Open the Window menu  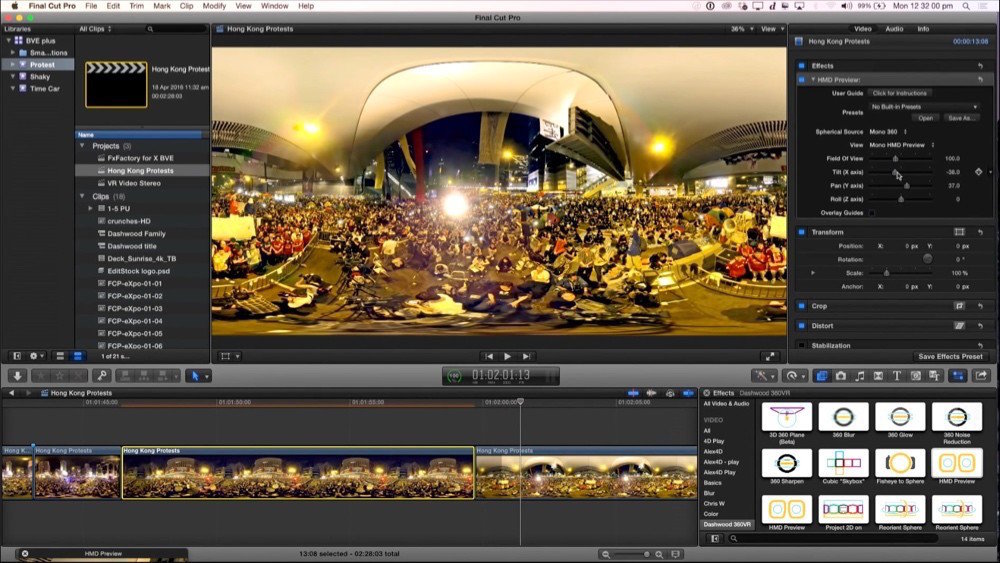pos(274,6)
